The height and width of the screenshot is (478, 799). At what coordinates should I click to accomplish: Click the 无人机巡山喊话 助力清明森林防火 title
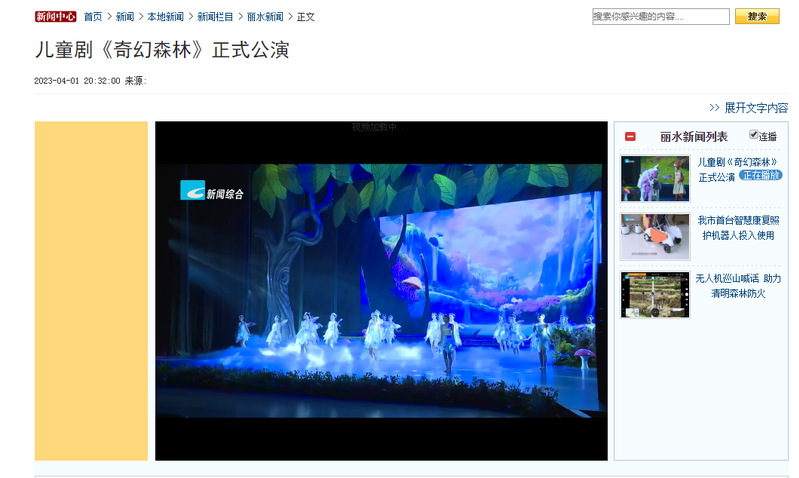click(738, 286)
